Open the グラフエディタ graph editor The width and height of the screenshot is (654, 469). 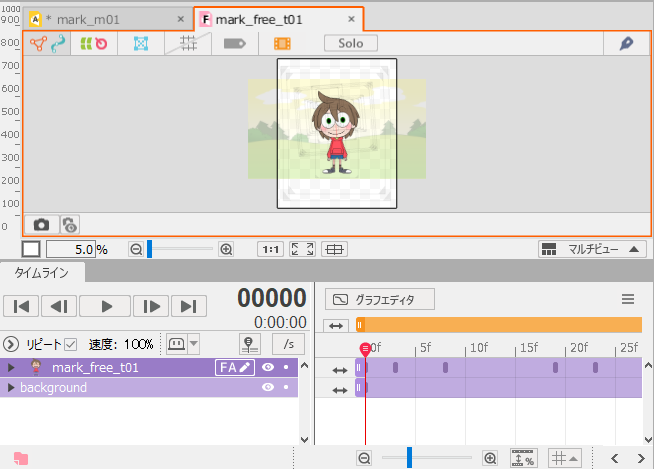click(382, 299)
